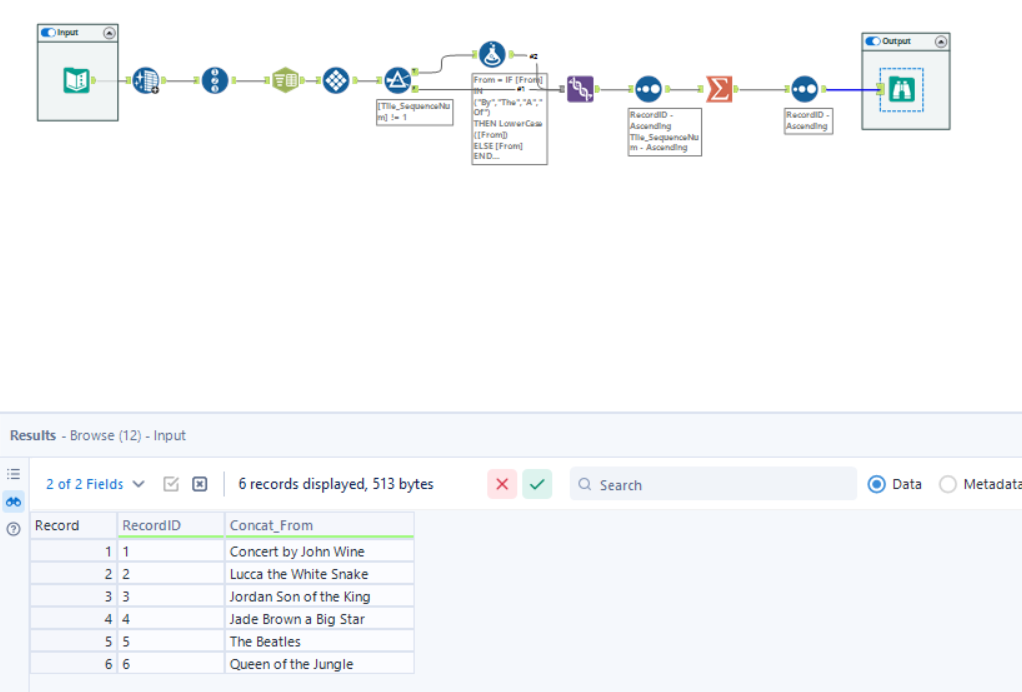Open the '2 of 2 Fields' dropdown

94,483
